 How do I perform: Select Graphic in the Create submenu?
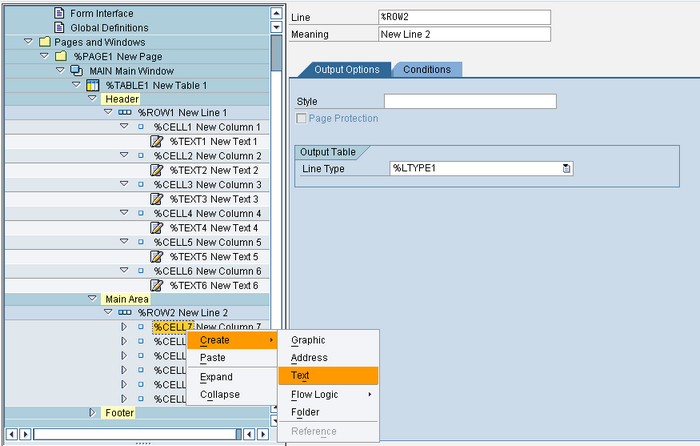tap(328, 340)
